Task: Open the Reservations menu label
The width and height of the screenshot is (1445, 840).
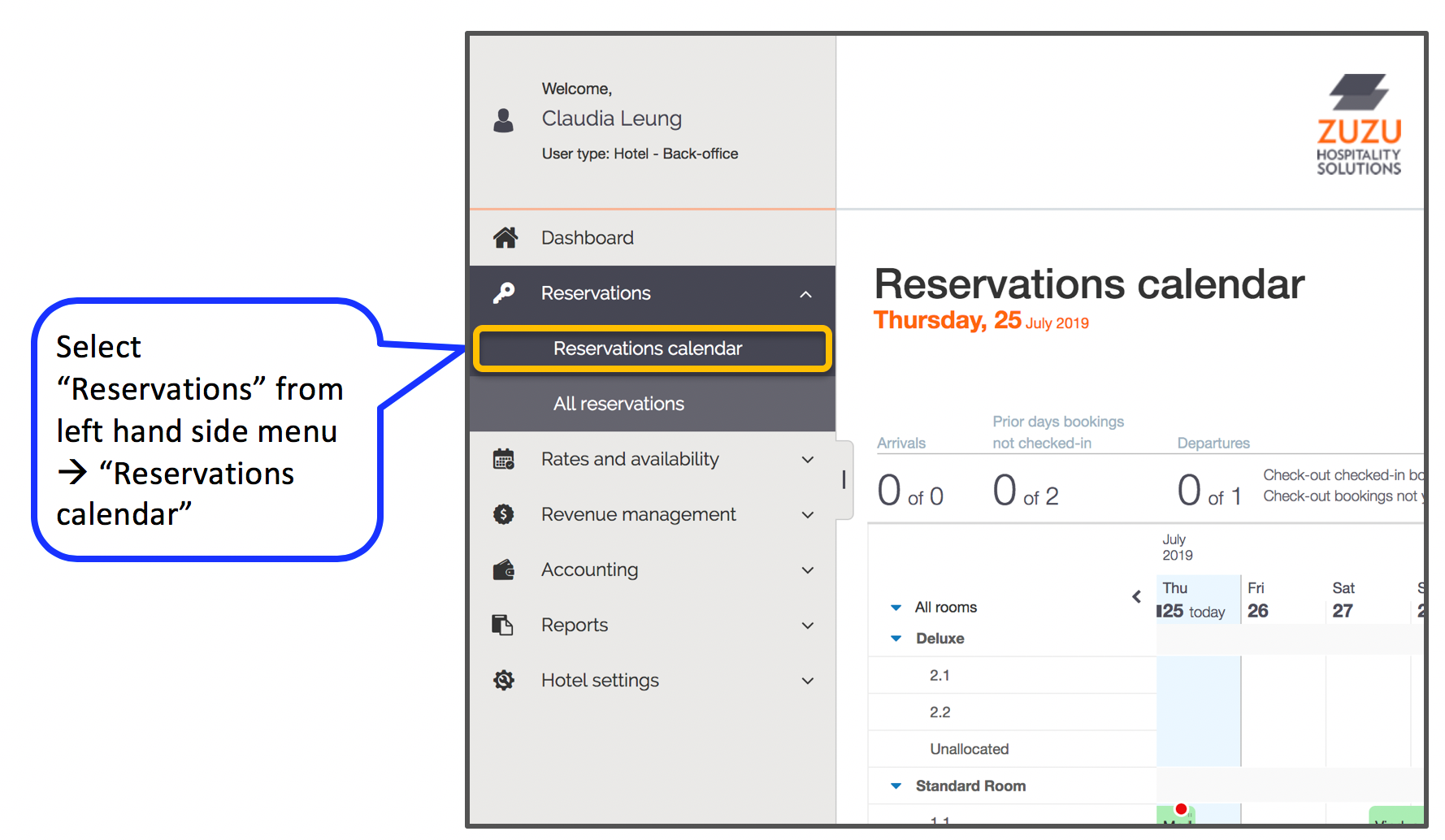Action: (596, 293)
